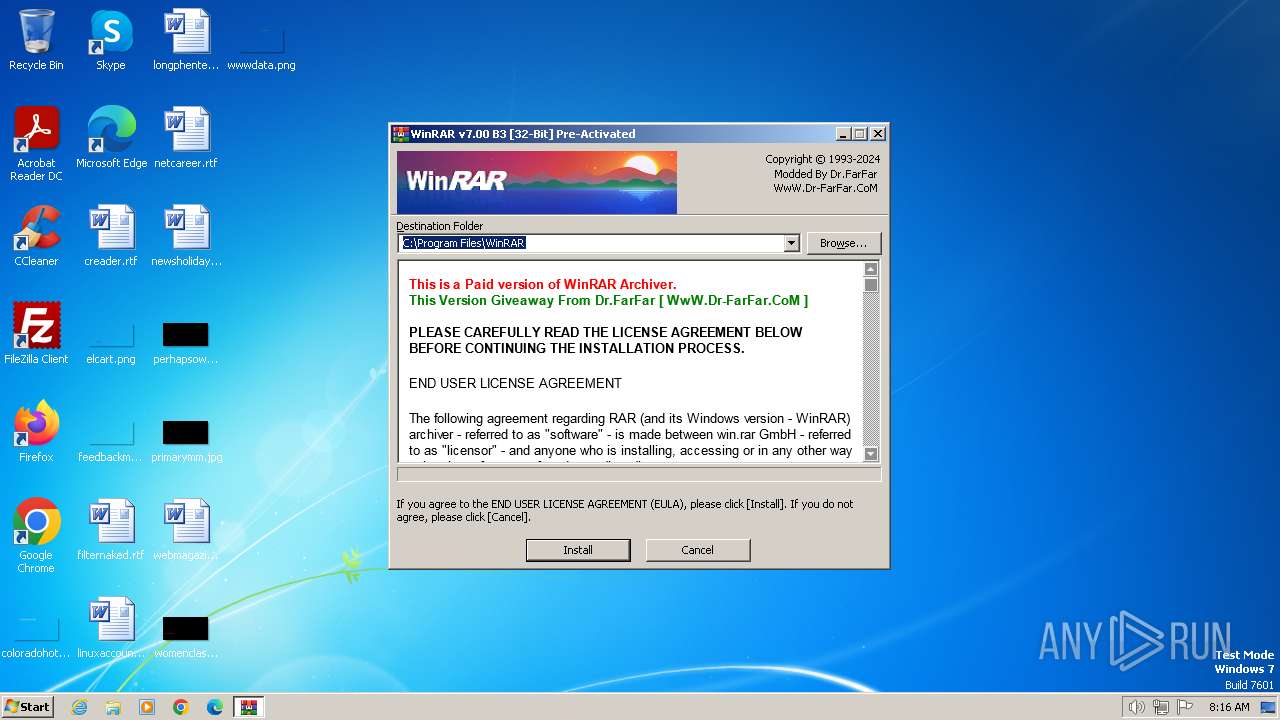
Task: Select the wwwdata.png file icon
Action: tap(261, 48)
